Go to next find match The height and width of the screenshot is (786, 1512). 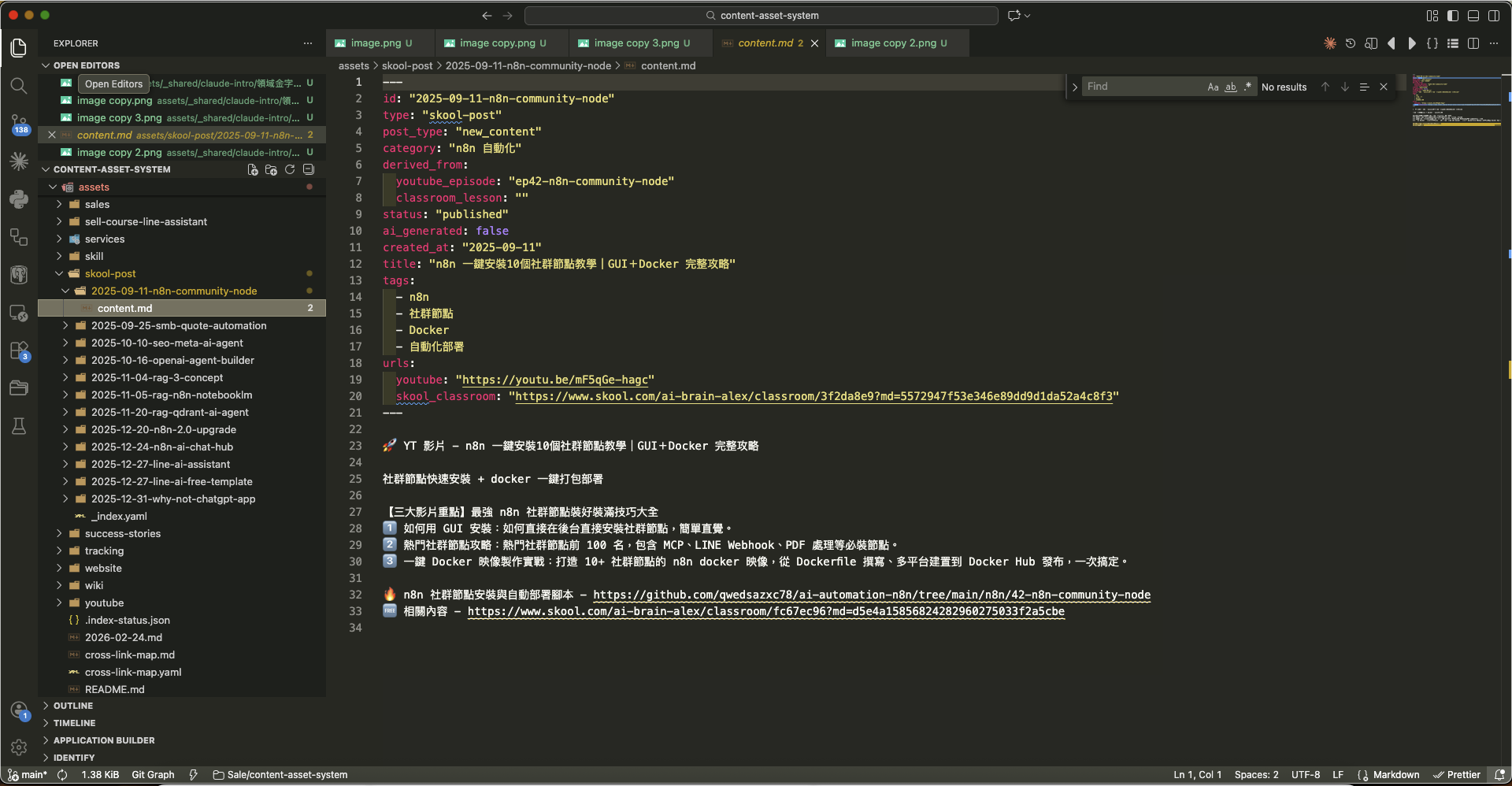click(x=1345, y=87)
